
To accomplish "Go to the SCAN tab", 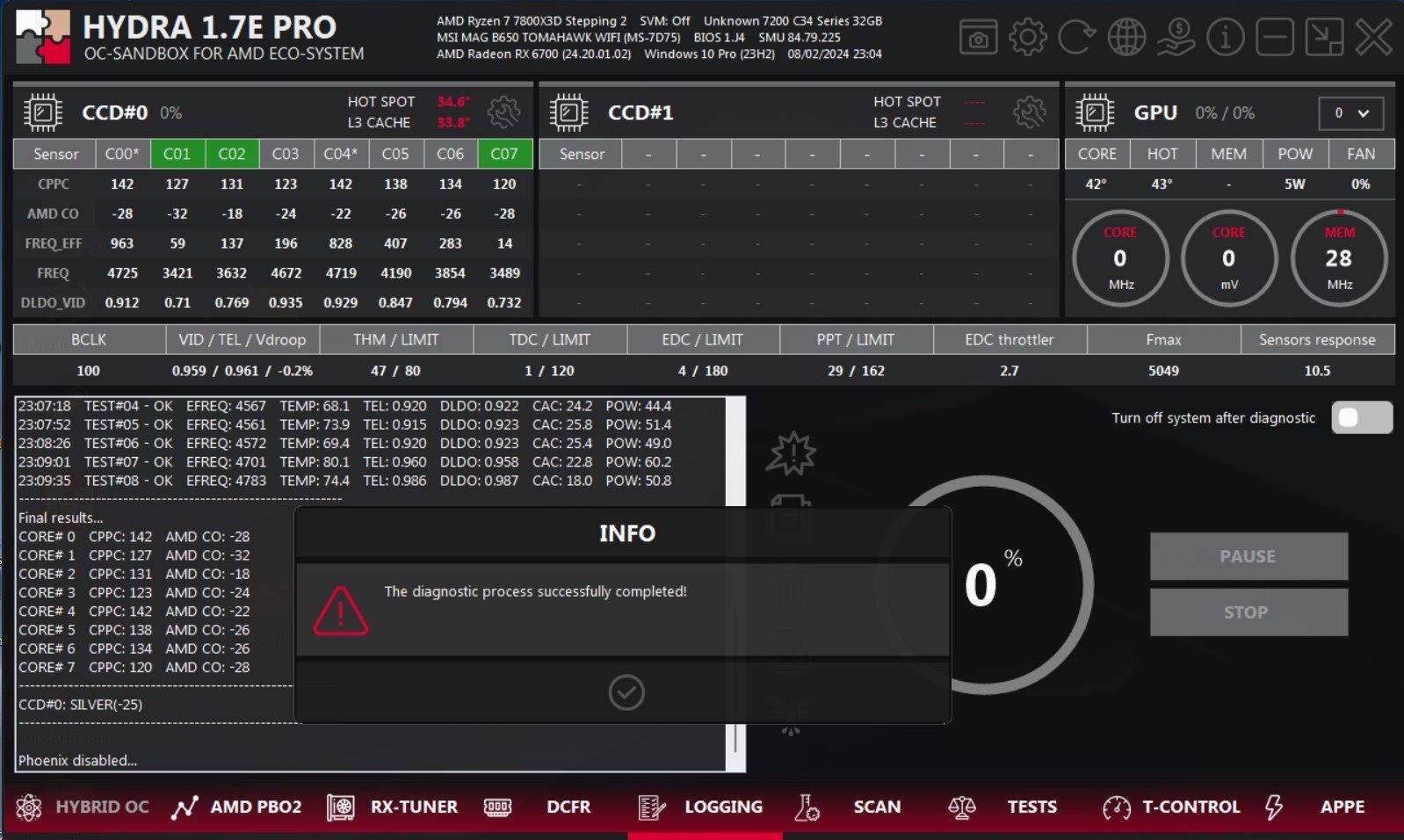I will tap(848, 807).
